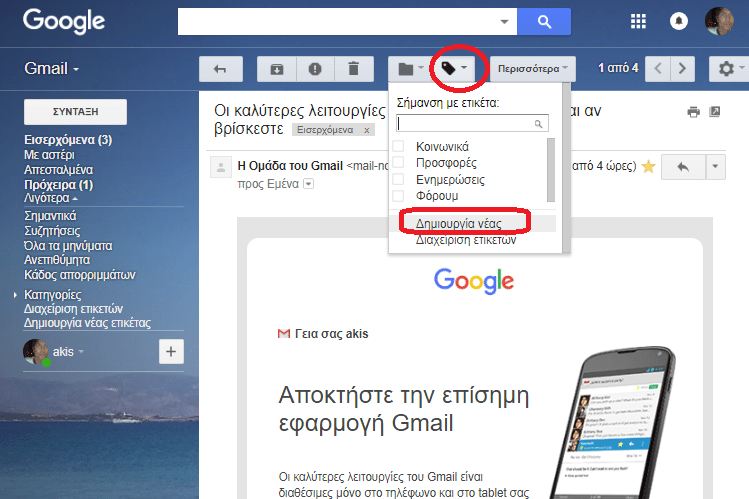Image resolution: width=749 pixels, height=499 pixels.
Task: Open notifications bell icon
Action: 678,21
